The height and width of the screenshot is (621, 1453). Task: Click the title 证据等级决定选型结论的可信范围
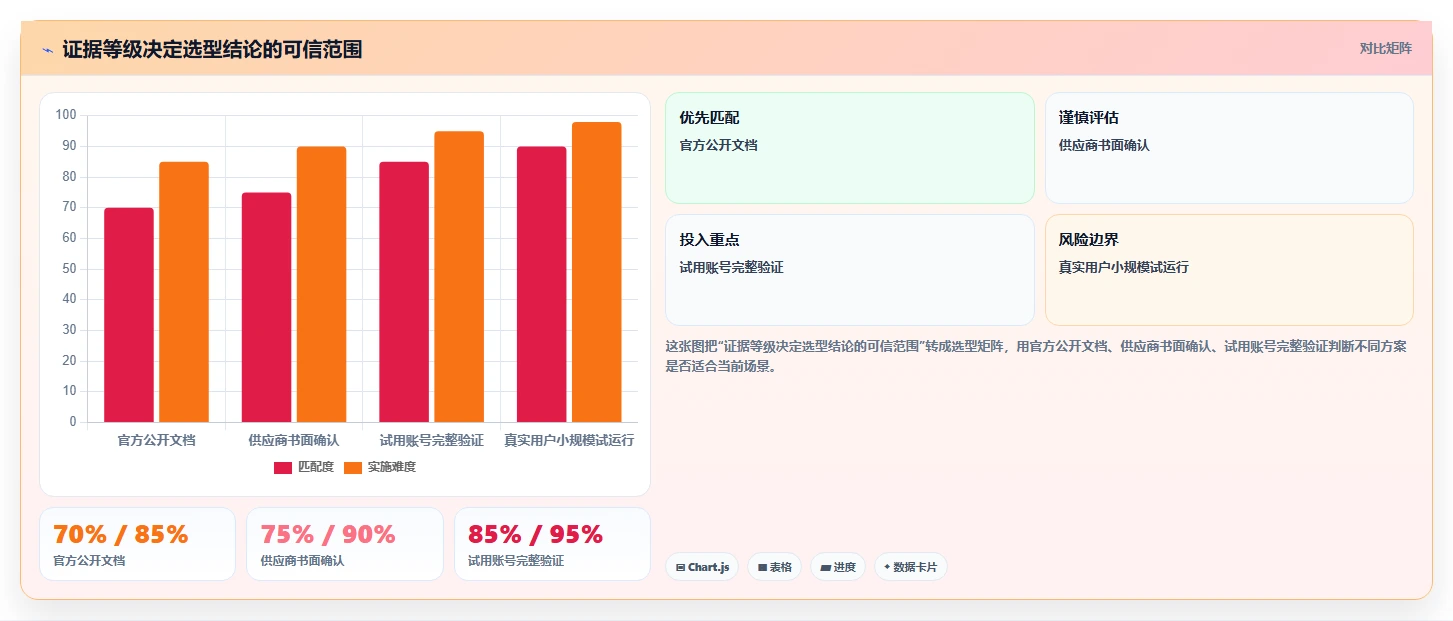(x=212, y=49)
